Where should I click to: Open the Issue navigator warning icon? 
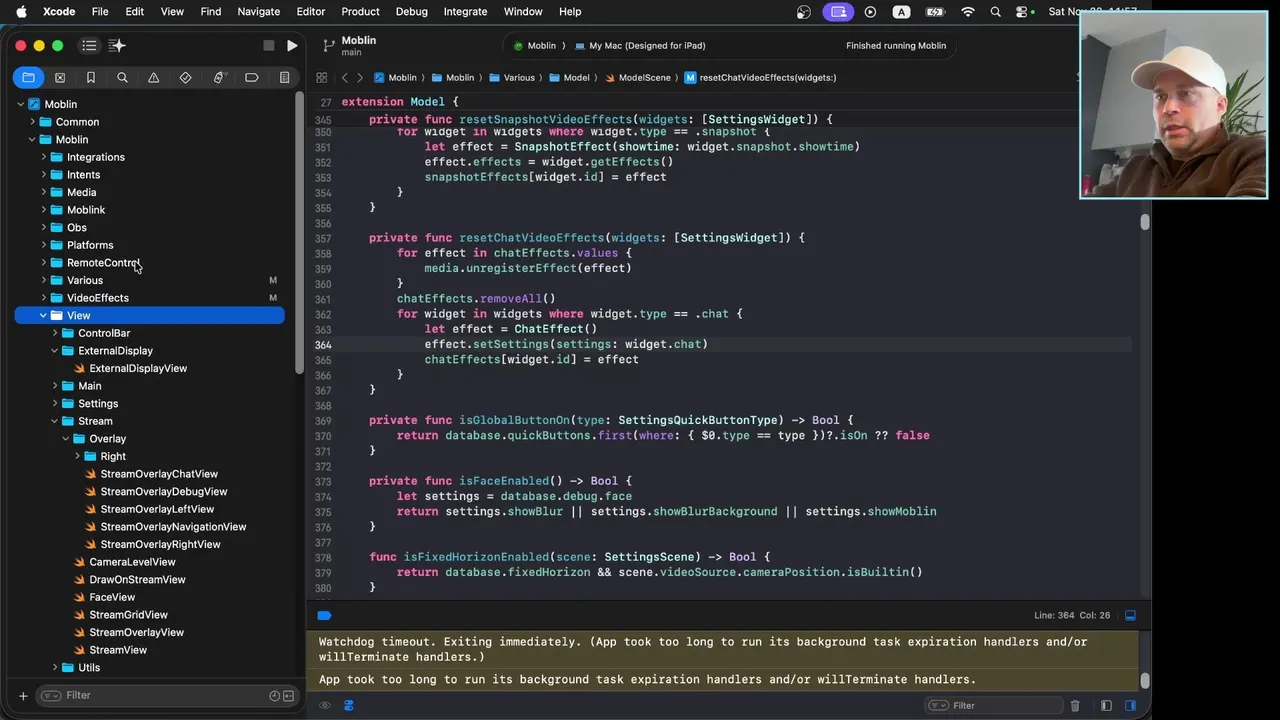[x=153, y=77]
